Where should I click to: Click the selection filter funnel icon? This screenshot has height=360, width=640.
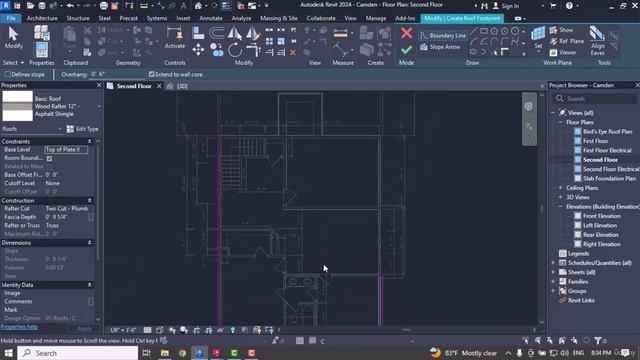pos(598,340)
